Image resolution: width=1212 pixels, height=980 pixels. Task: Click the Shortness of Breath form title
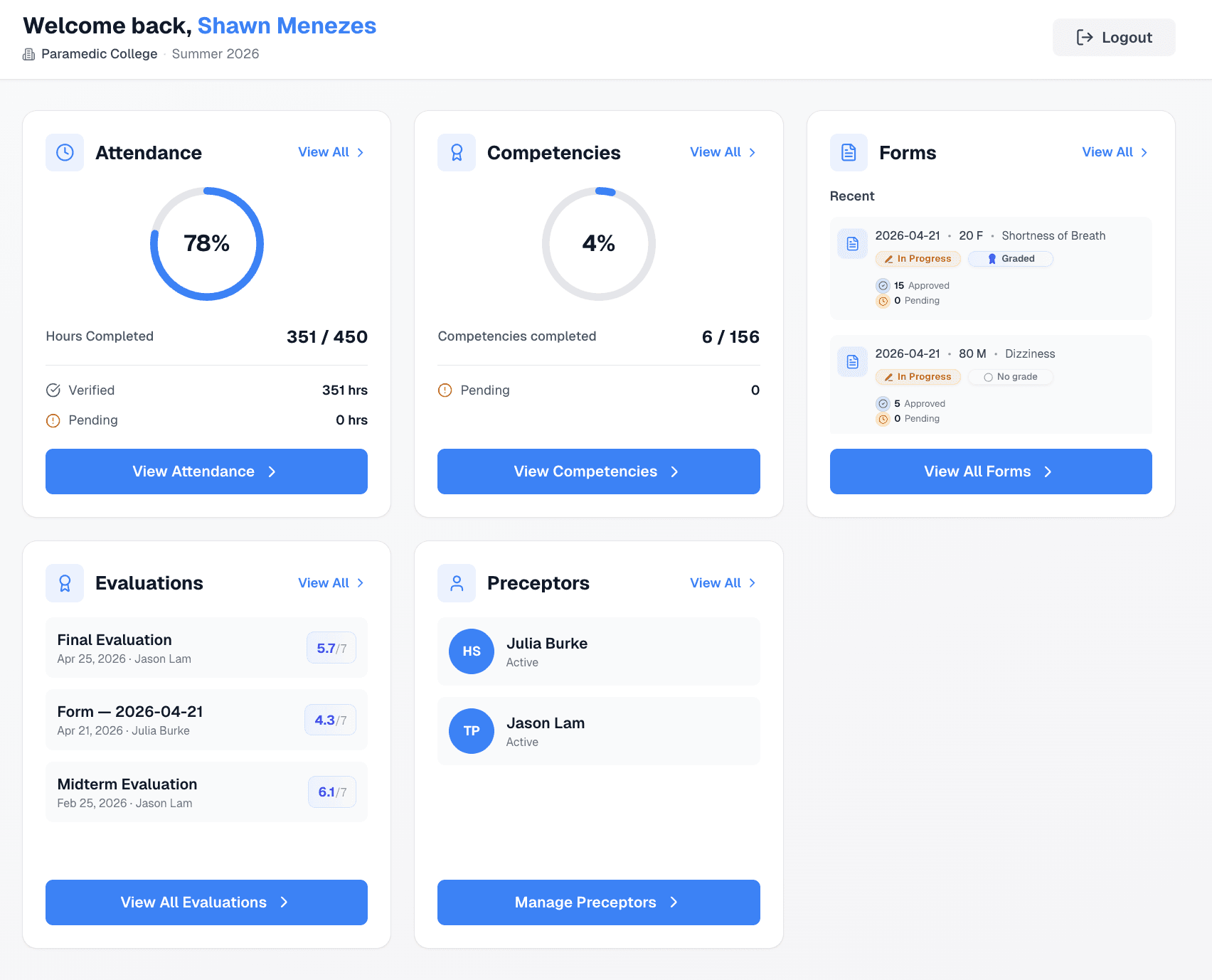coord(1053,236)
